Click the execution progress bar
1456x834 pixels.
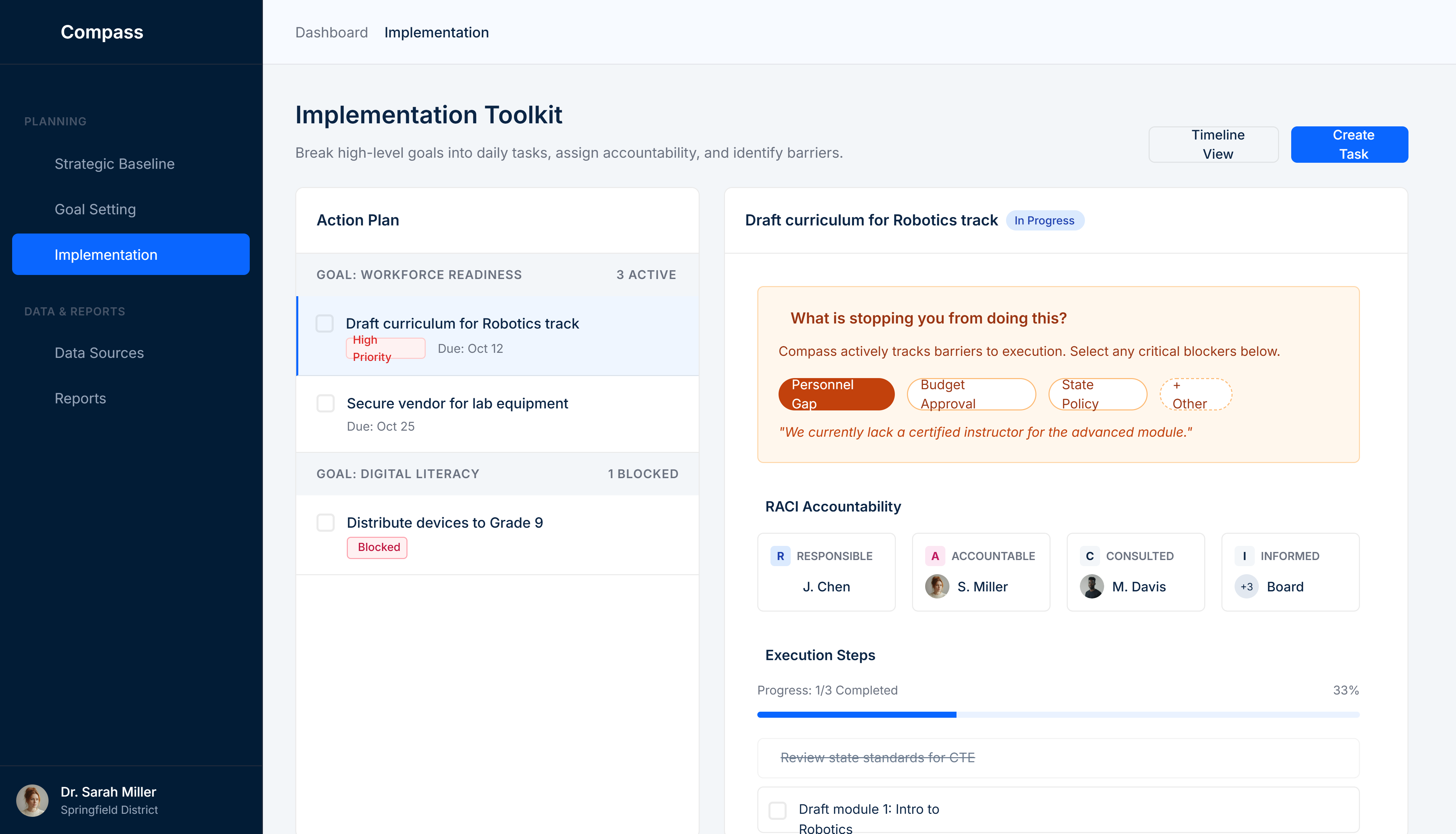1057,714
